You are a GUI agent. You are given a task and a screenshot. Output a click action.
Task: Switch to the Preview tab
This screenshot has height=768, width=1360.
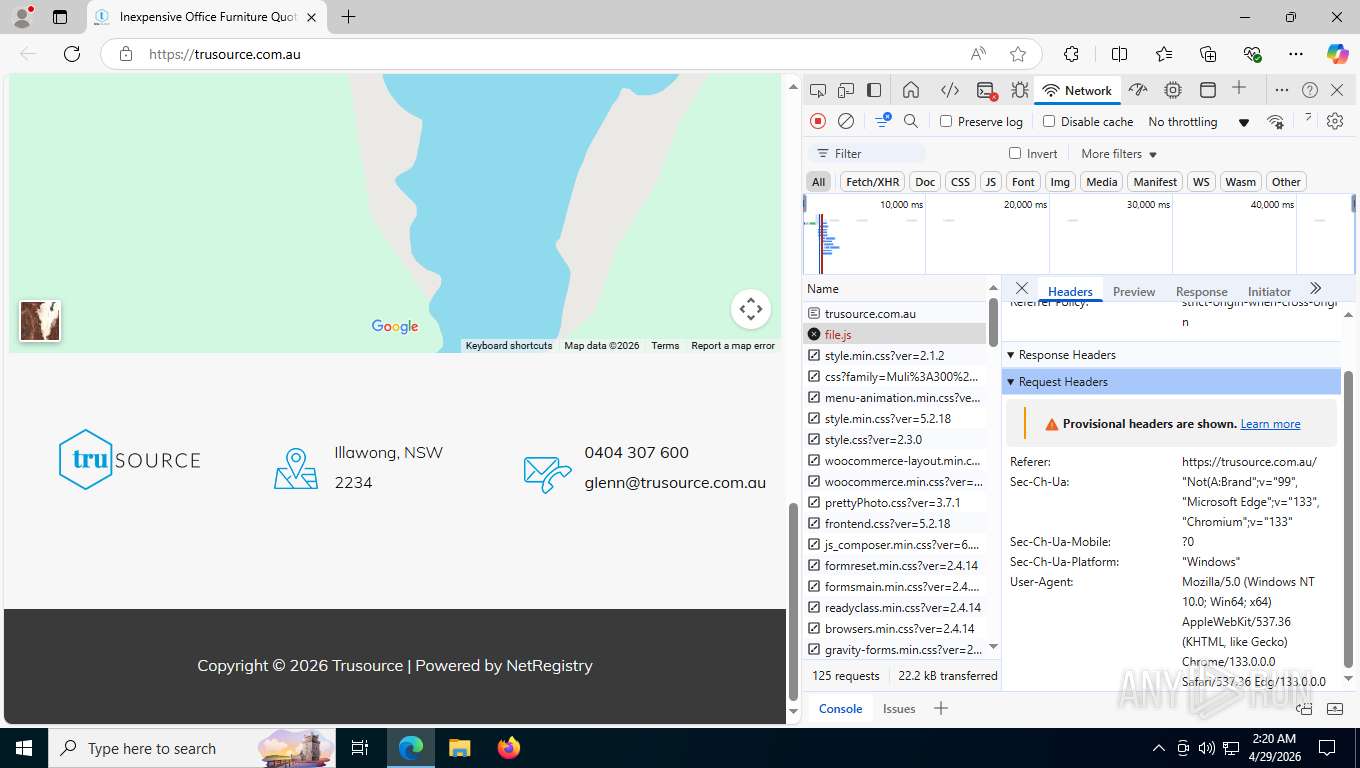1134,291
